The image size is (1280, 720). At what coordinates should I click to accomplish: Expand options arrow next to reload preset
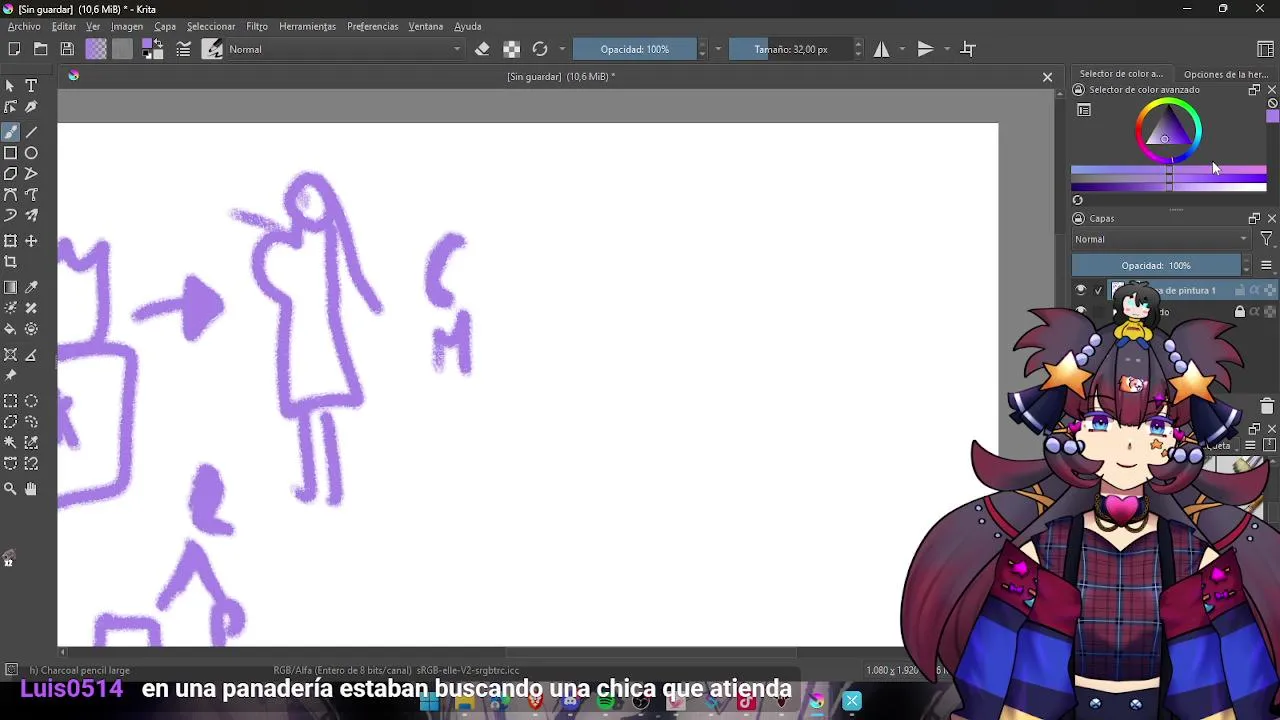(x=562, y=49)
